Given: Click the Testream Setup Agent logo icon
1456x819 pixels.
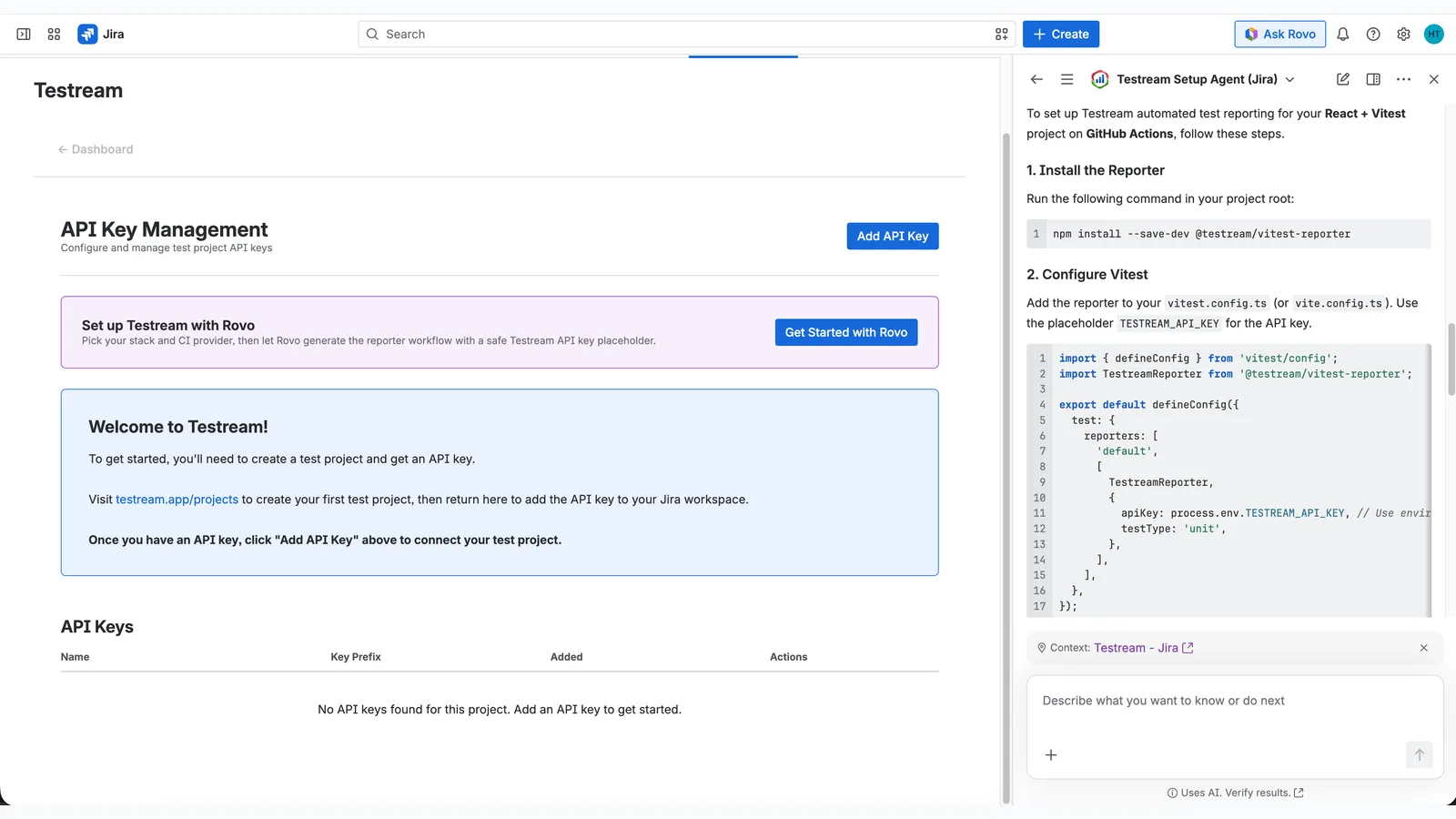Looking at the screenshot, I should coord(1100,79).
